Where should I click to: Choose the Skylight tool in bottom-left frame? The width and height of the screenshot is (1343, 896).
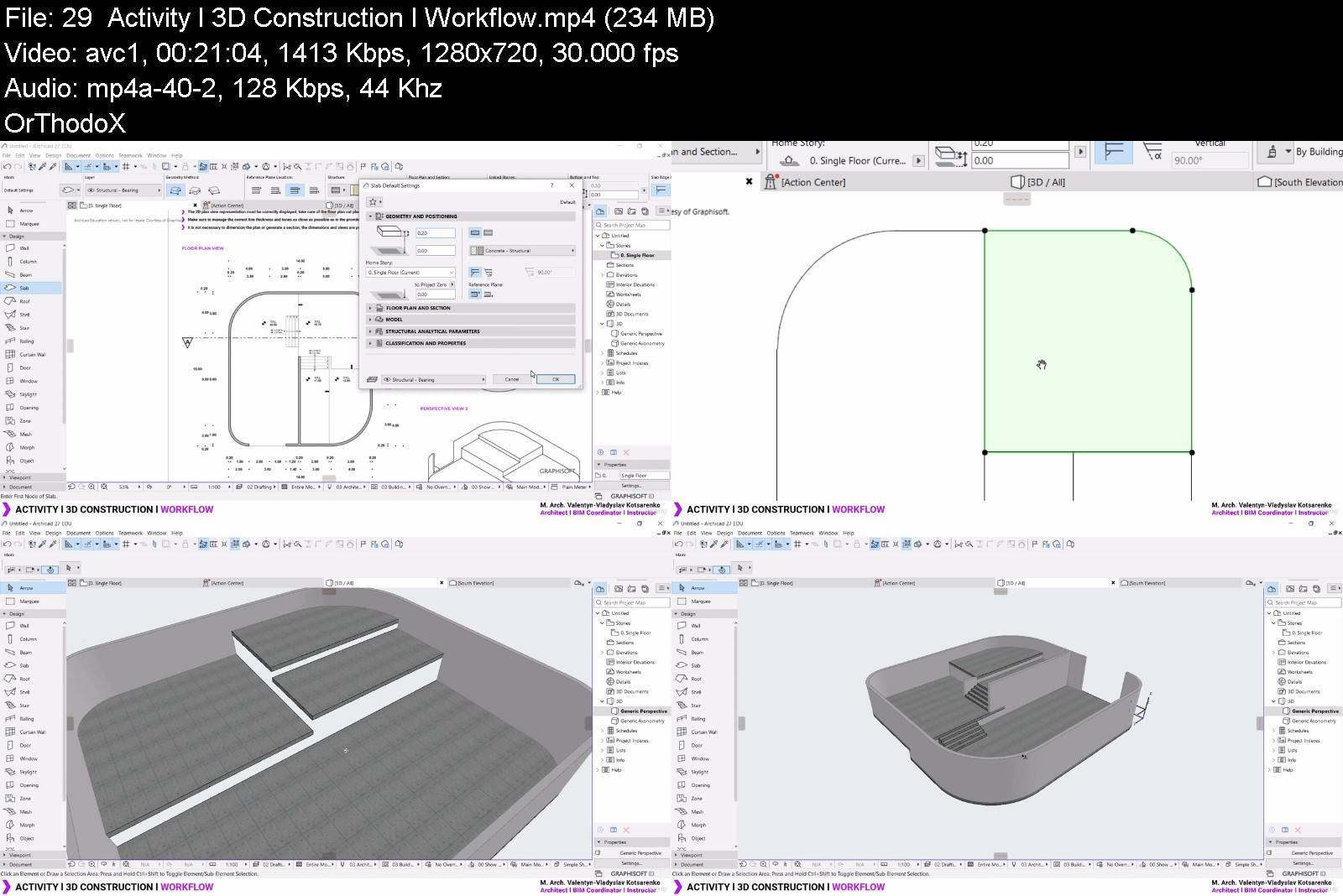pyautogui.click(x=29, y=772)
